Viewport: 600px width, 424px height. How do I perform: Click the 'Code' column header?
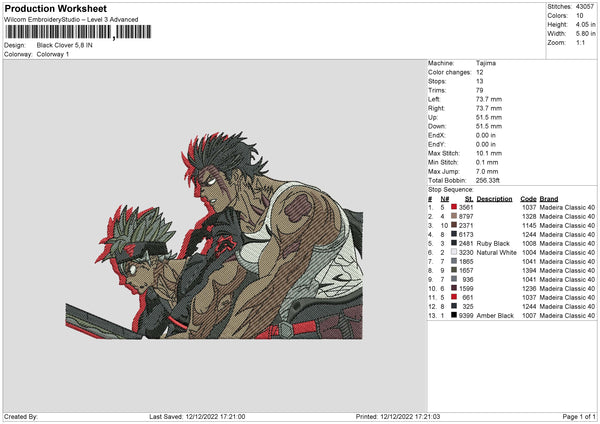[x=528, y=199]
